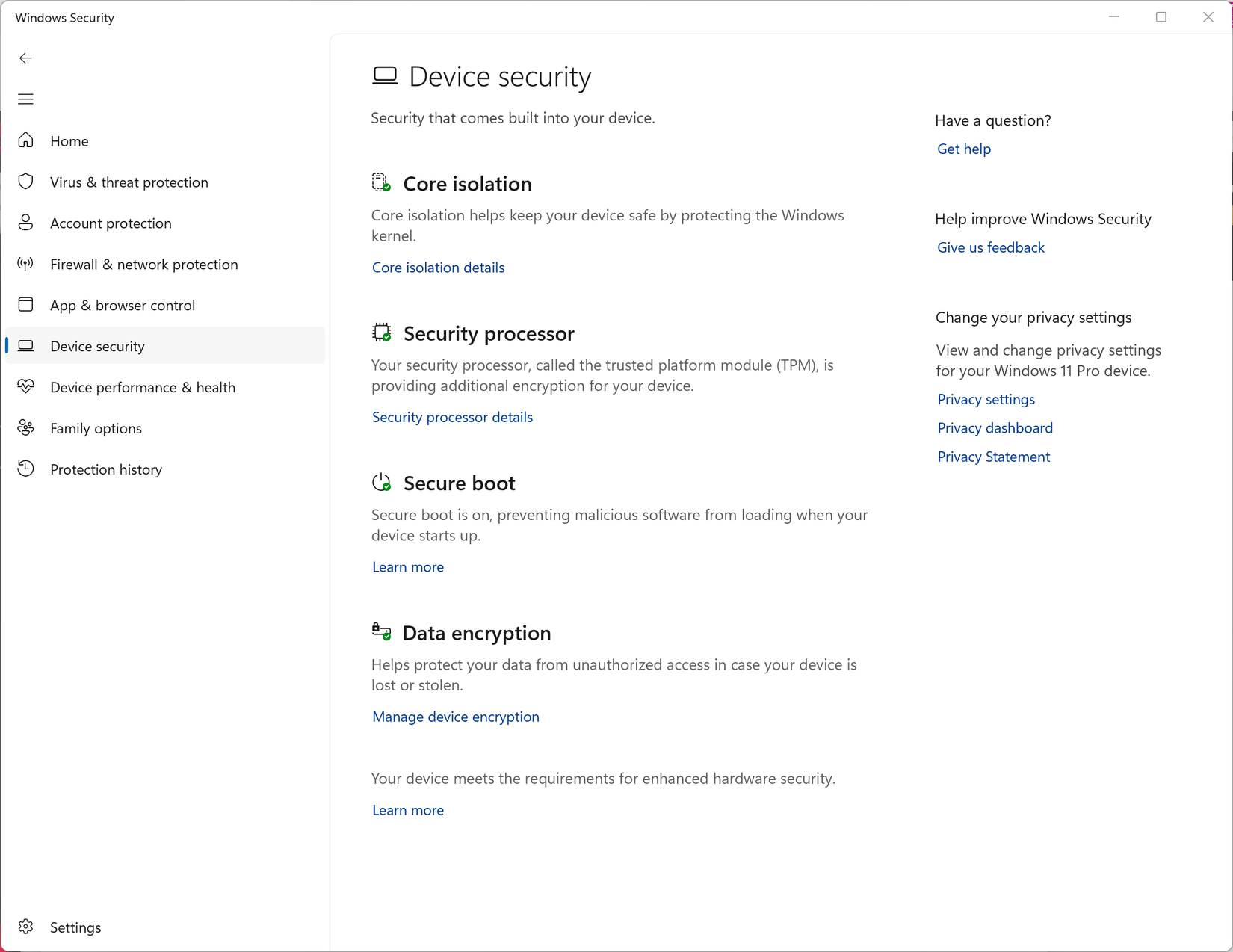Image resolution: width=1233 pixels, height=952 pixels.
Task: Click the Family options people icon
Action: tap(25, 427)
